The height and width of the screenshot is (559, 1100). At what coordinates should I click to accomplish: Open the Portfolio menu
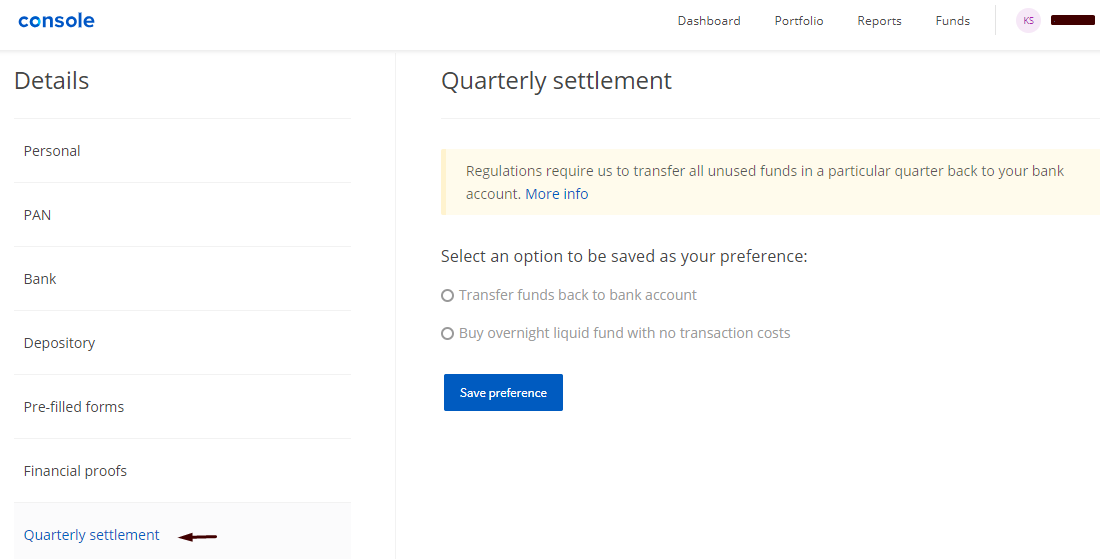[x=799, y=21]
